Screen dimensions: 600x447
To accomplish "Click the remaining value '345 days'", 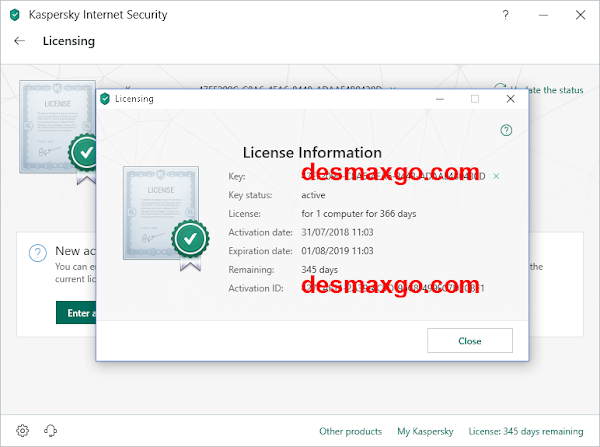I will (320, 269).
